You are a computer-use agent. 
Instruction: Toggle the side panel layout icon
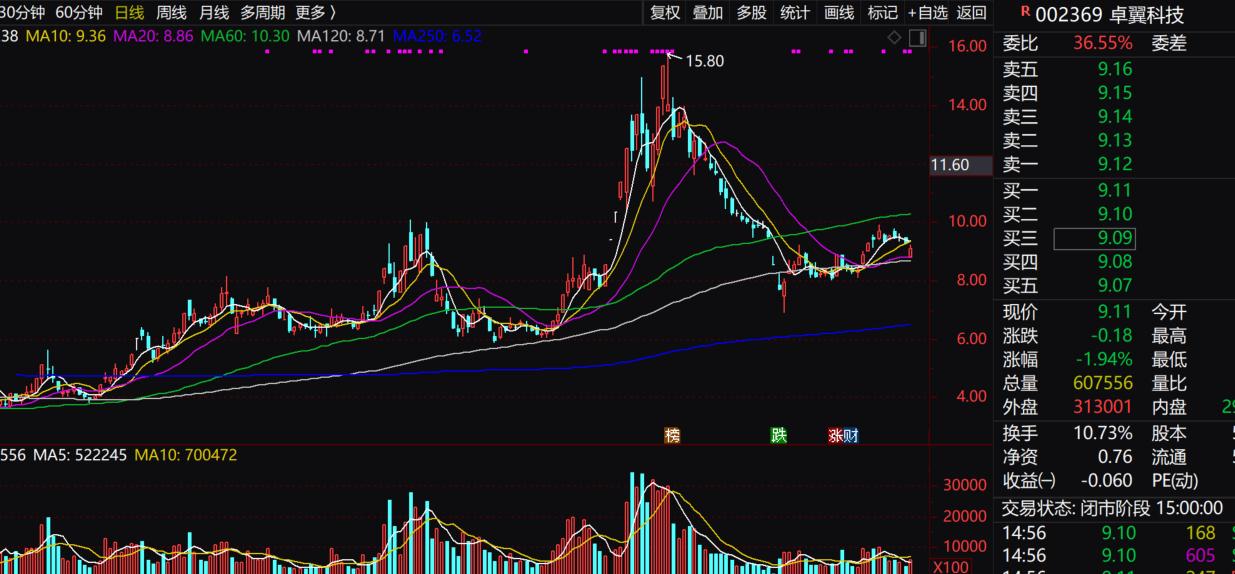click(x=917, y=38)
